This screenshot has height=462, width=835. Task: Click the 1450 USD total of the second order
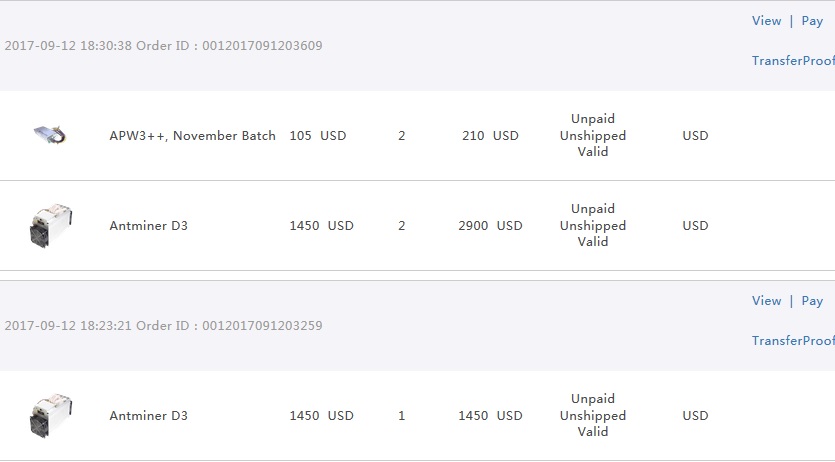[490, 416]
